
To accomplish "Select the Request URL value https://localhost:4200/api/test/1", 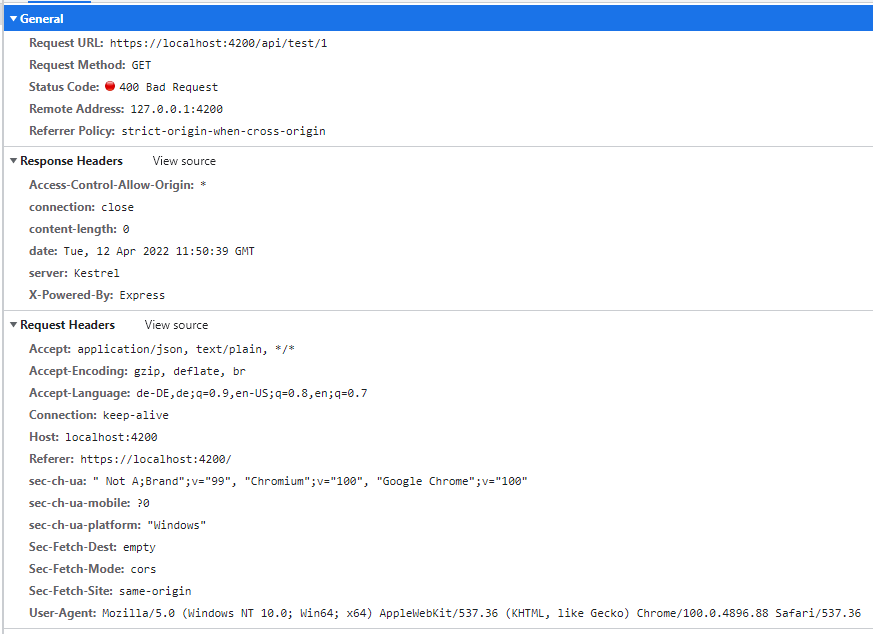I will click(x=218, y=43).
